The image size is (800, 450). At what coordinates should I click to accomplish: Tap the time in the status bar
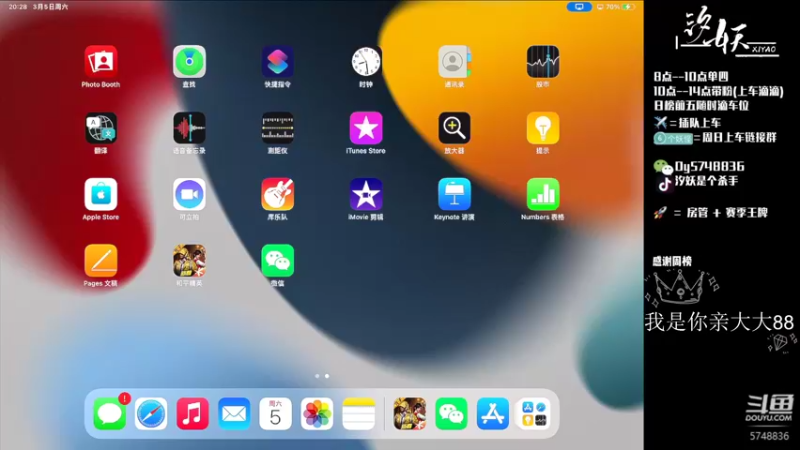pyautogui.click(x=18, y=7)
